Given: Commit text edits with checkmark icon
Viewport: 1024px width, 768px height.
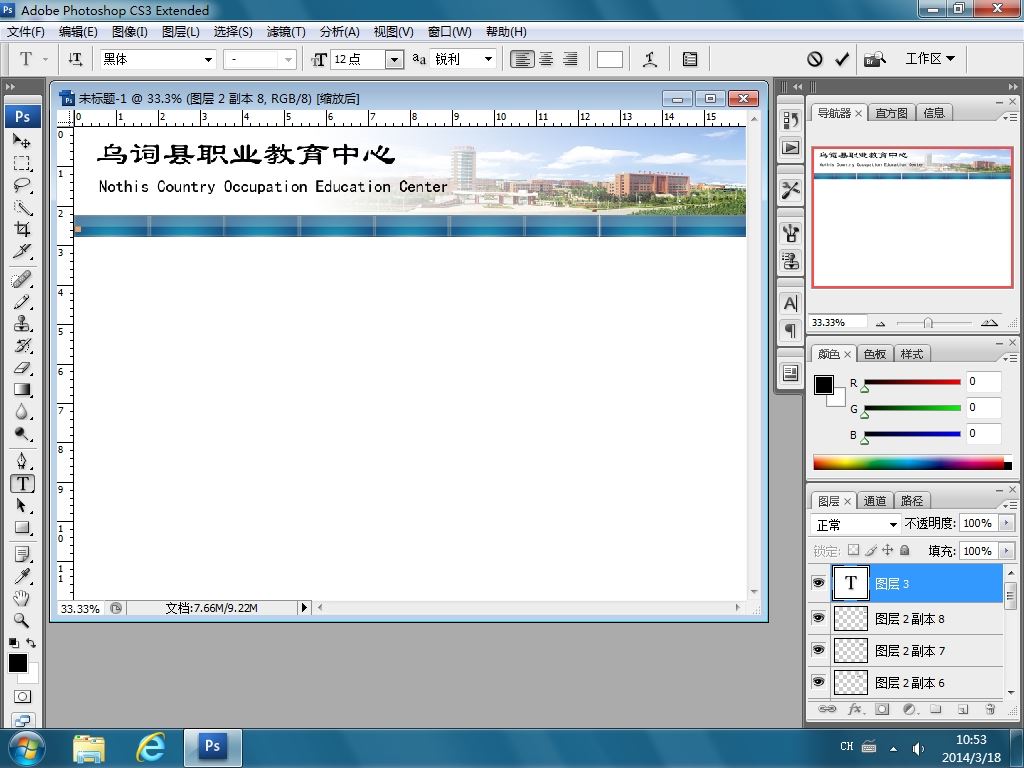Looking at the screenshot, I should [842, 59].
